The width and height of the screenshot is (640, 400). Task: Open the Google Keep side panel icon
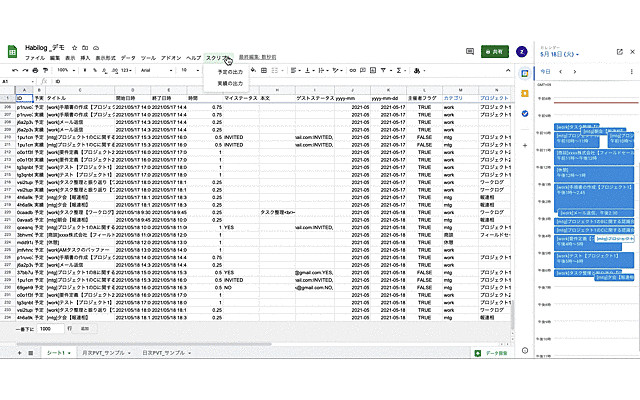pyautogui.click(x=525, y=93)
